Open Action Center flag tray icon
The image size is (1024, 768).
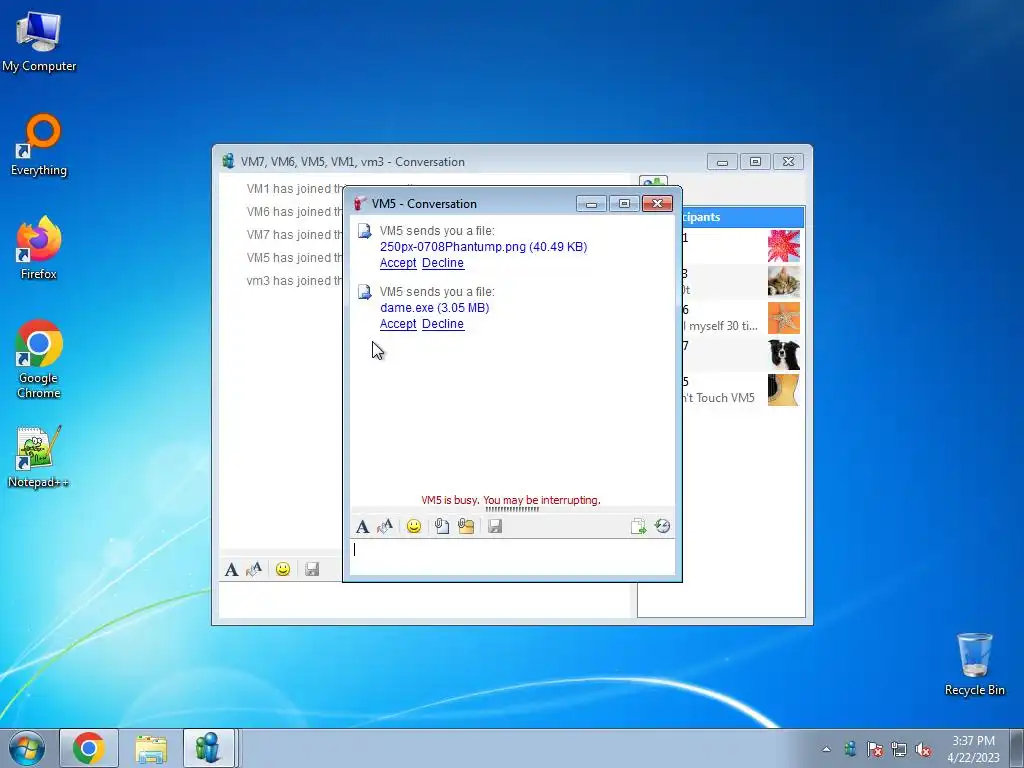point(874,749)
